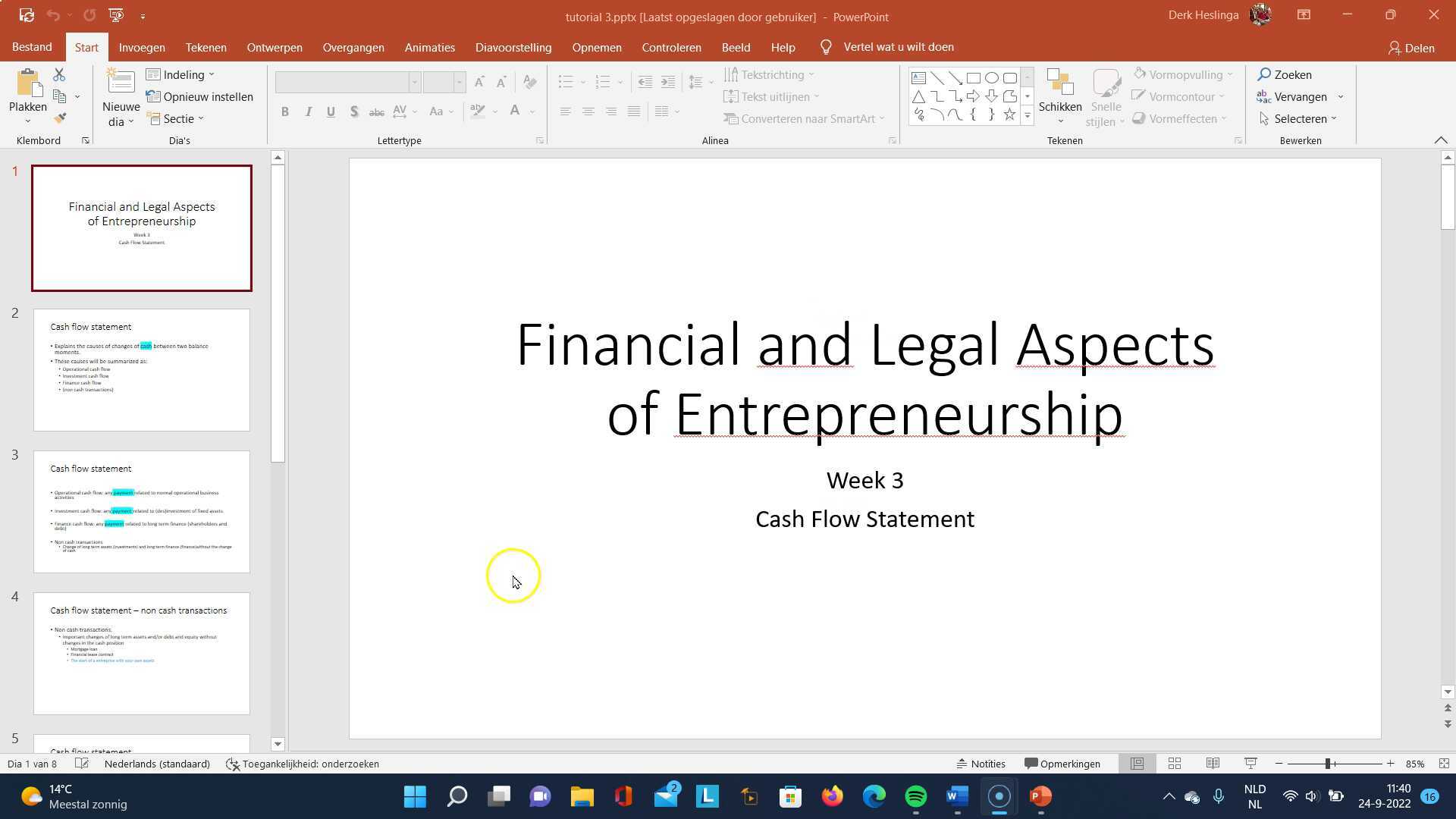The width and height of the screenshot is (1456, 819).
Task: Collapse the ribbon with chevron
Action: click(1441, 140)
